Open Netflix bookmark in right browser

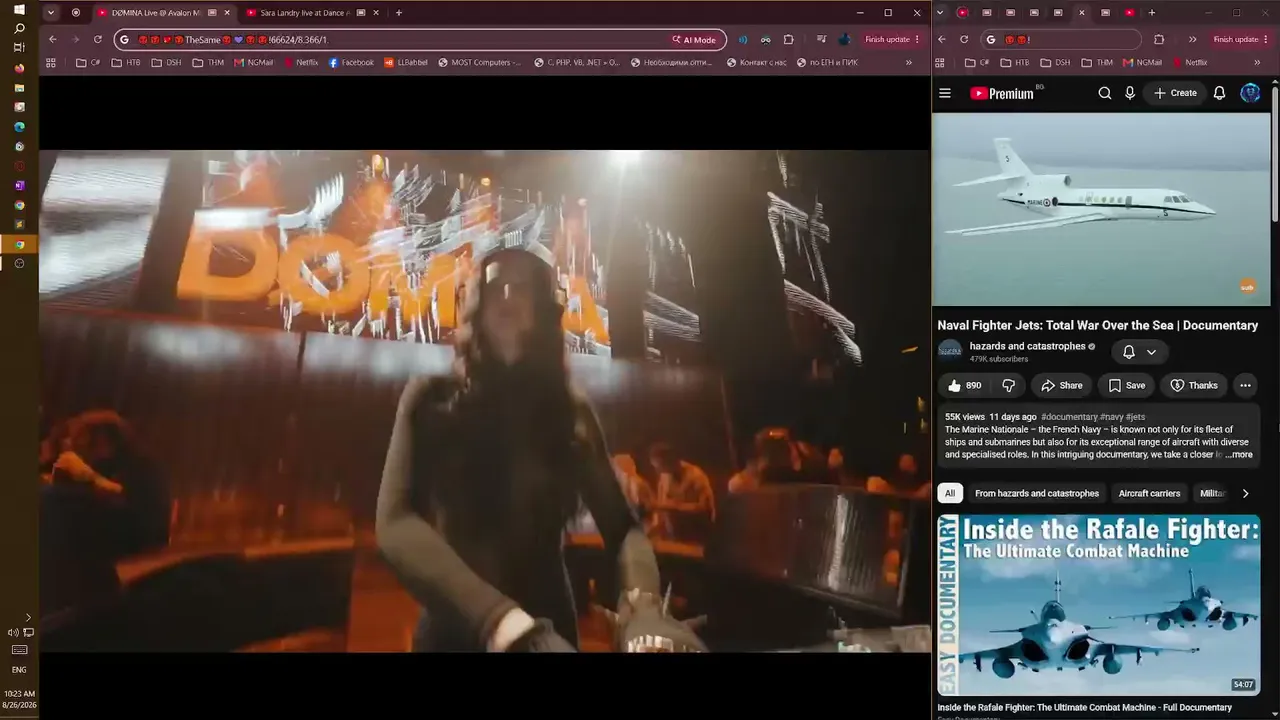[x=1190, y=62]
